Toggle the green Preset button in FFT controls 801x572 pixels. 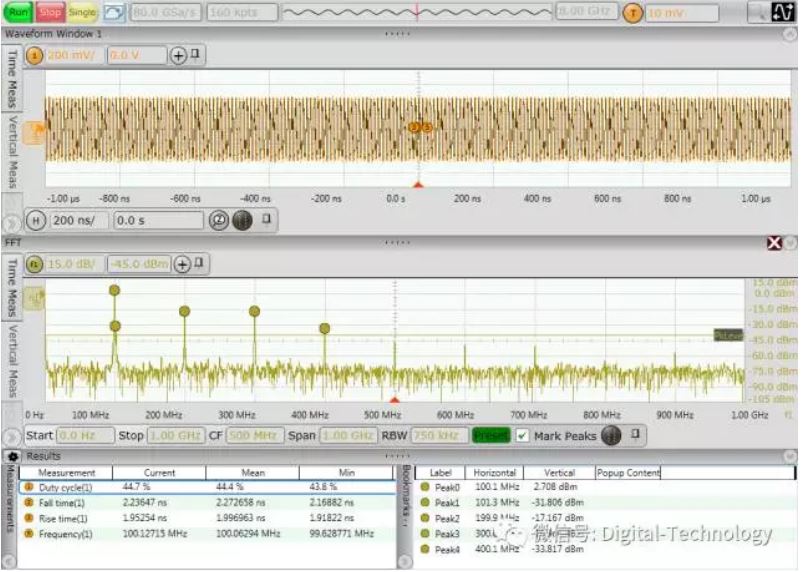click(490, 436)
